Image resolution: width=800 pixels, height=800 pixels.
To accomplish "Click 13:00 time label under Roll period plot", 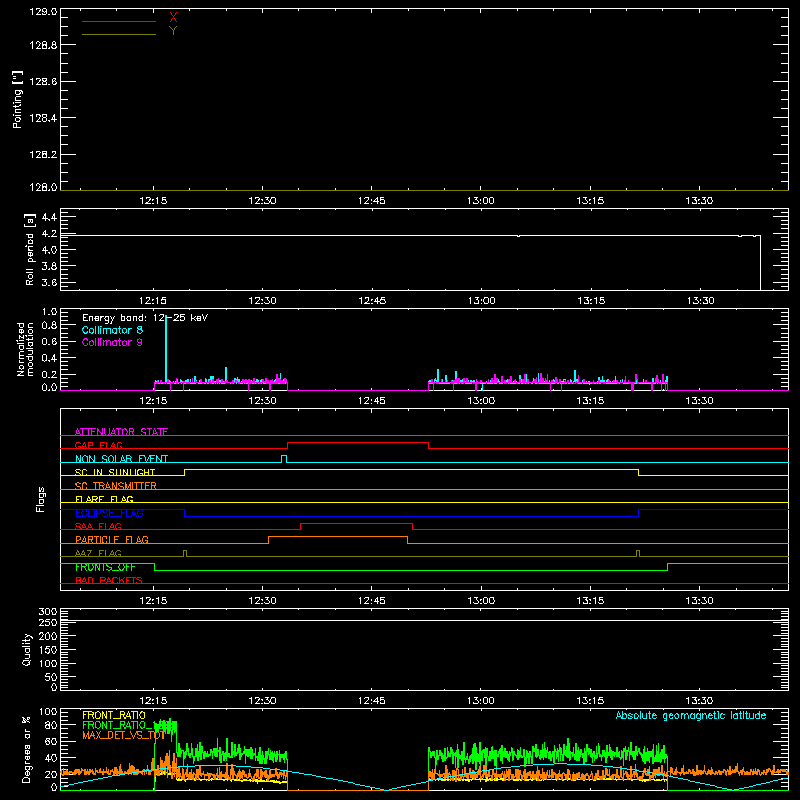I will [481, 301].
